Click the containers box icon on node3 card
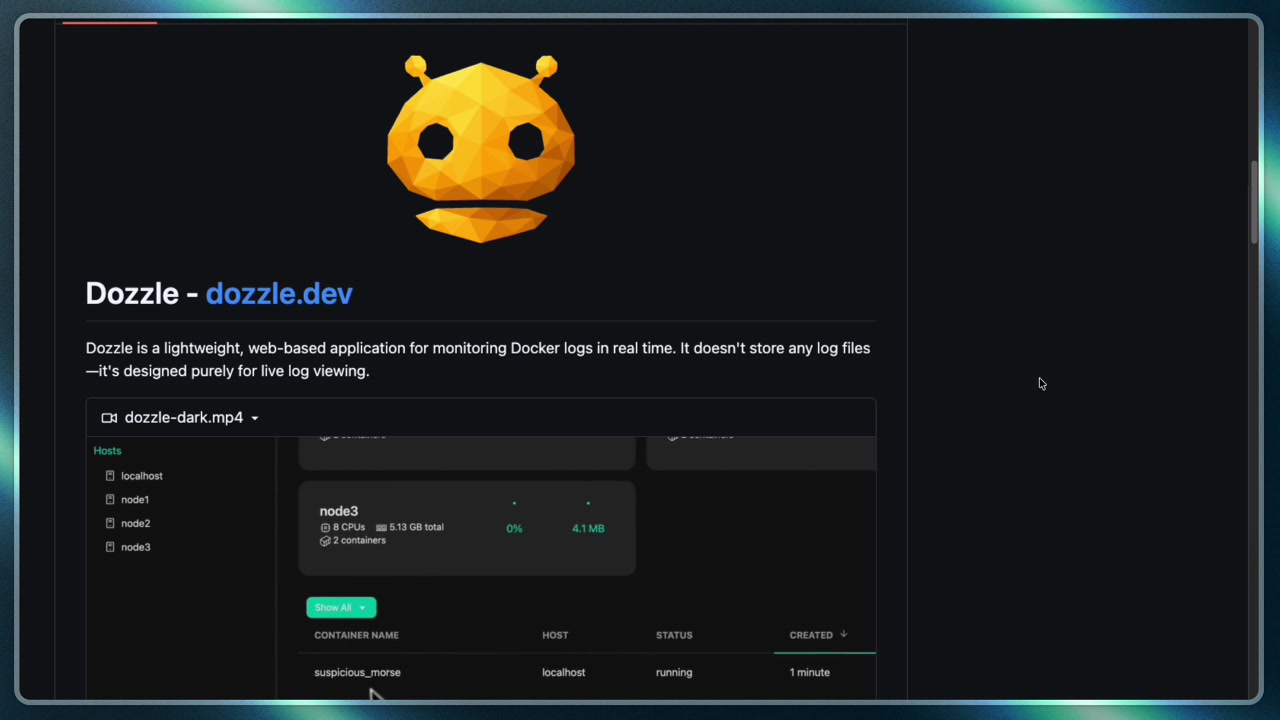The image size is (1280, 720). click(x=324, y=540)
